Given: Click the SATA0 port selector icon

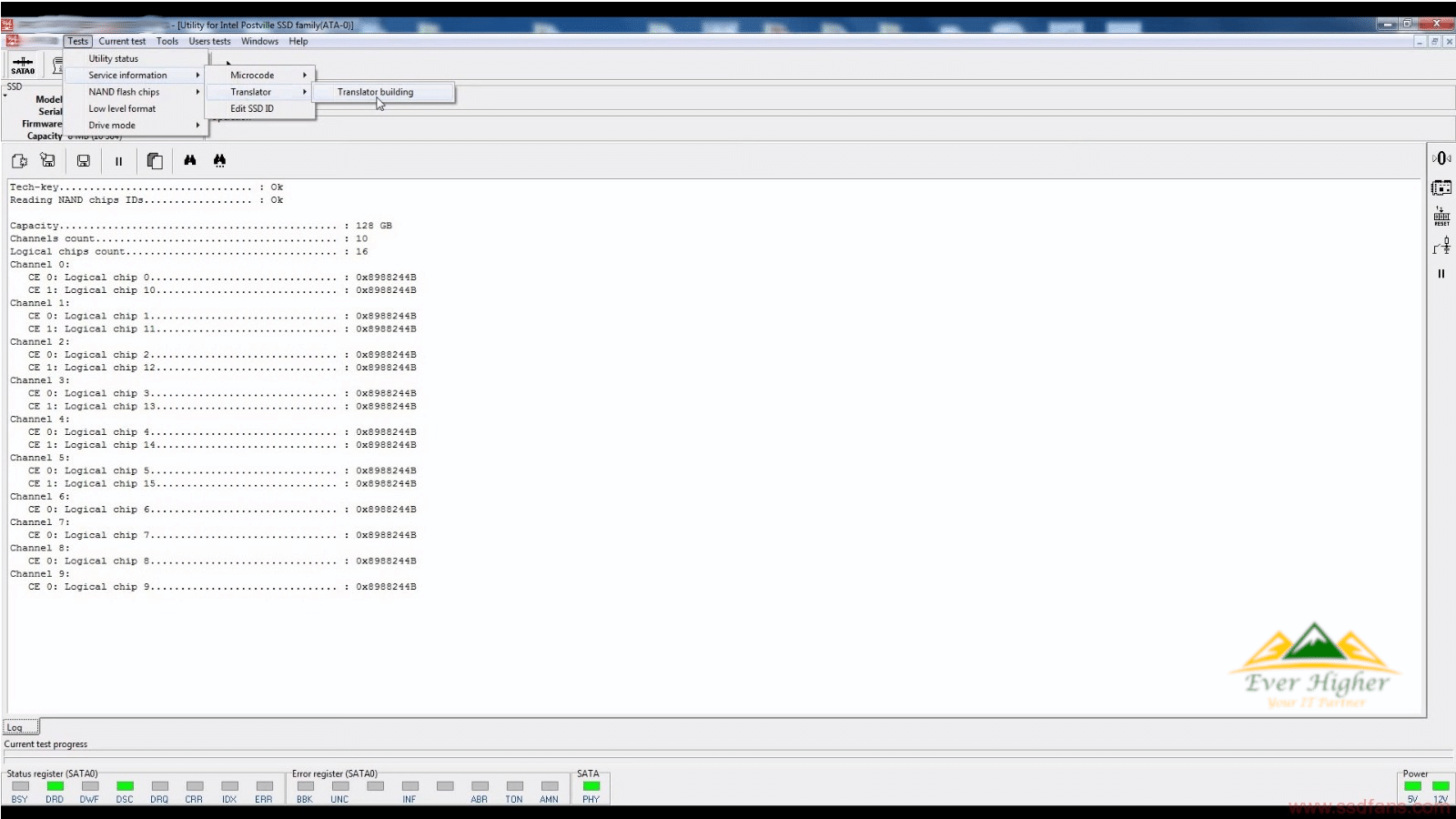Looking at the screenshot, I should pyautogui.click(x=23, y=65).
